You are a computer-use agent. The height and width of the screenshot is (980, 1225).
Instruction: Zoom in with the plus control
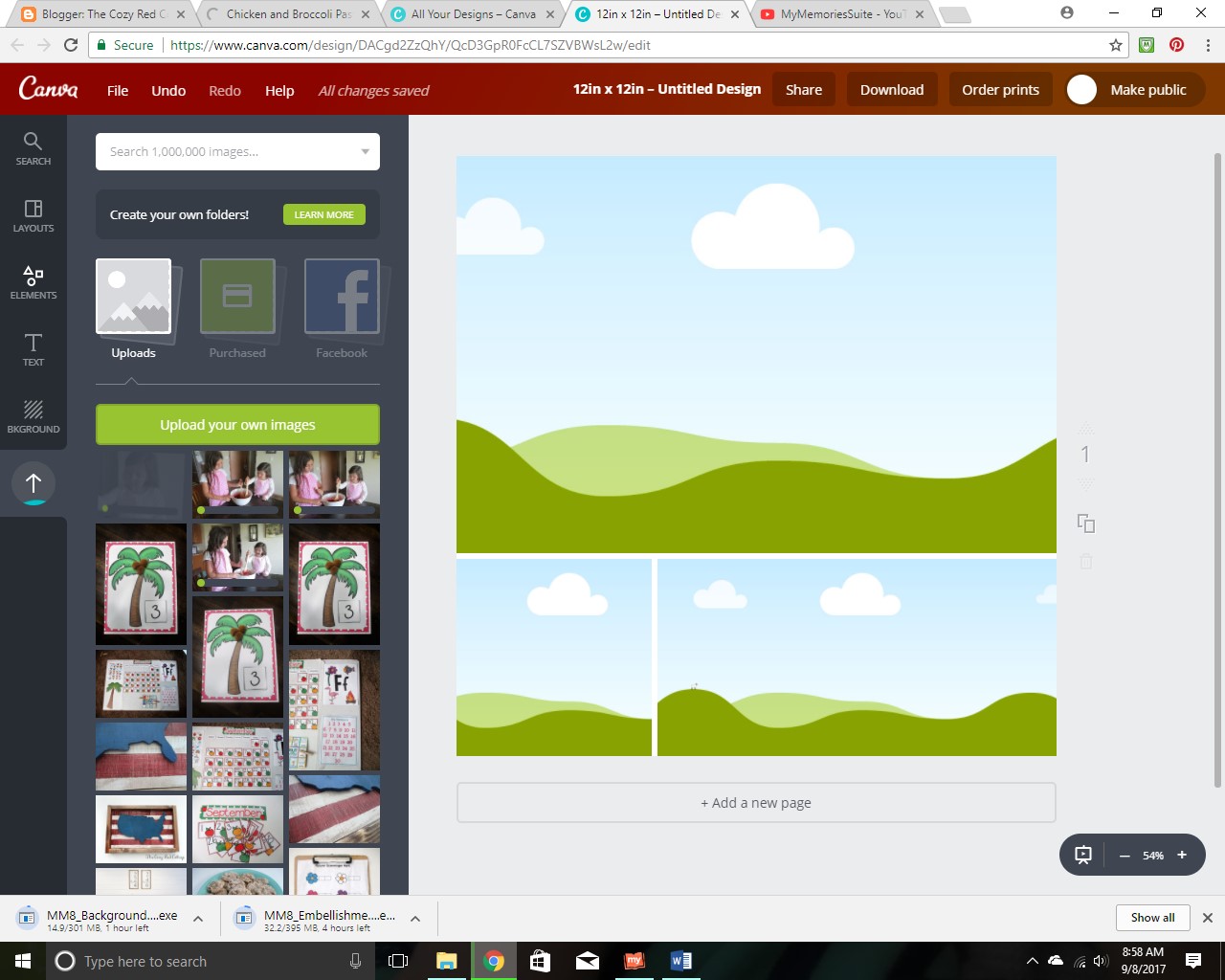(x=1182, y=855)
